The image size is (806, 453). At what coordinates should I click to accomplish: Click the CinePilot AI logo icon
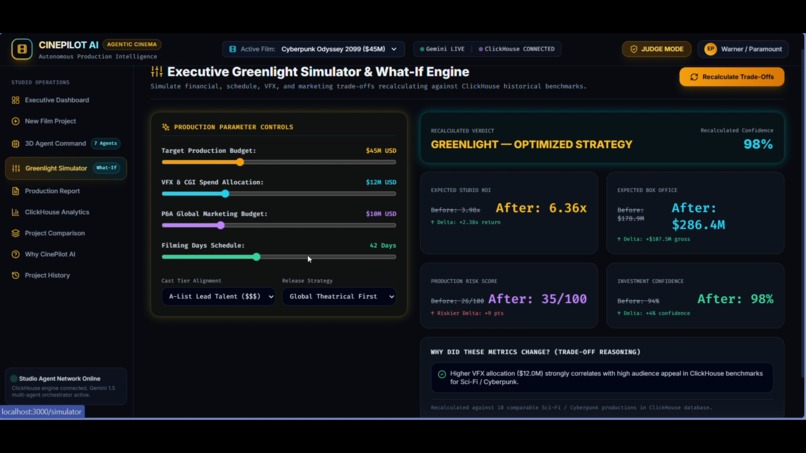pos(22,49)
